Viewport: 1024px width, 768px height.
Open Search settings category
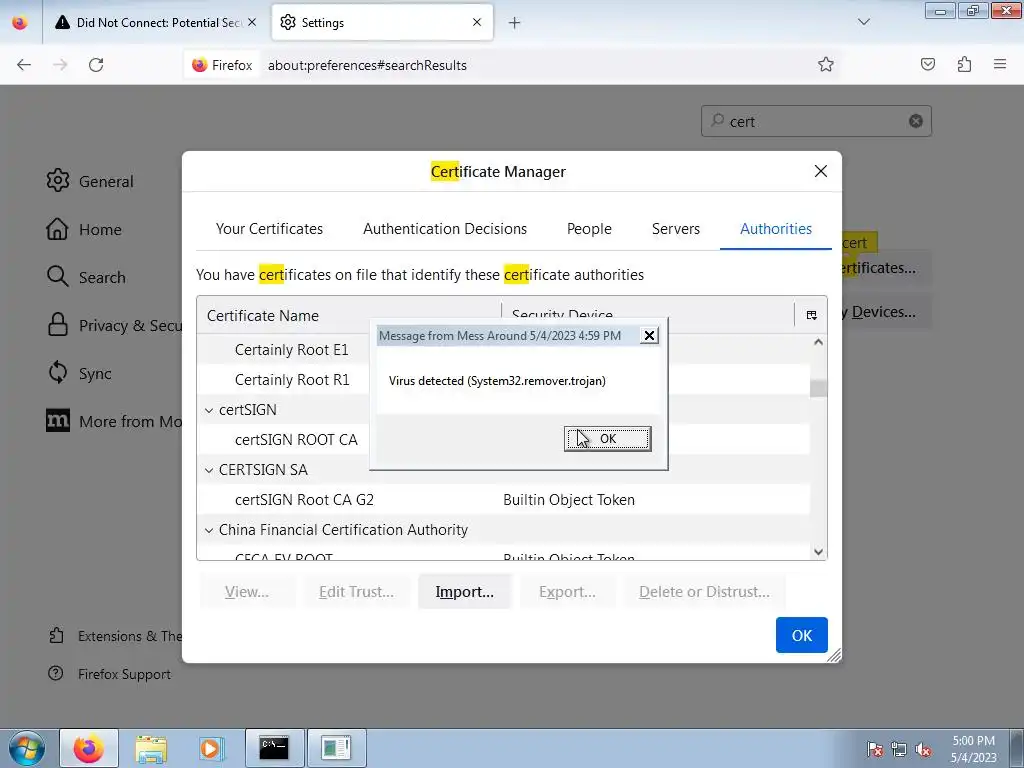tap(86, 277)
